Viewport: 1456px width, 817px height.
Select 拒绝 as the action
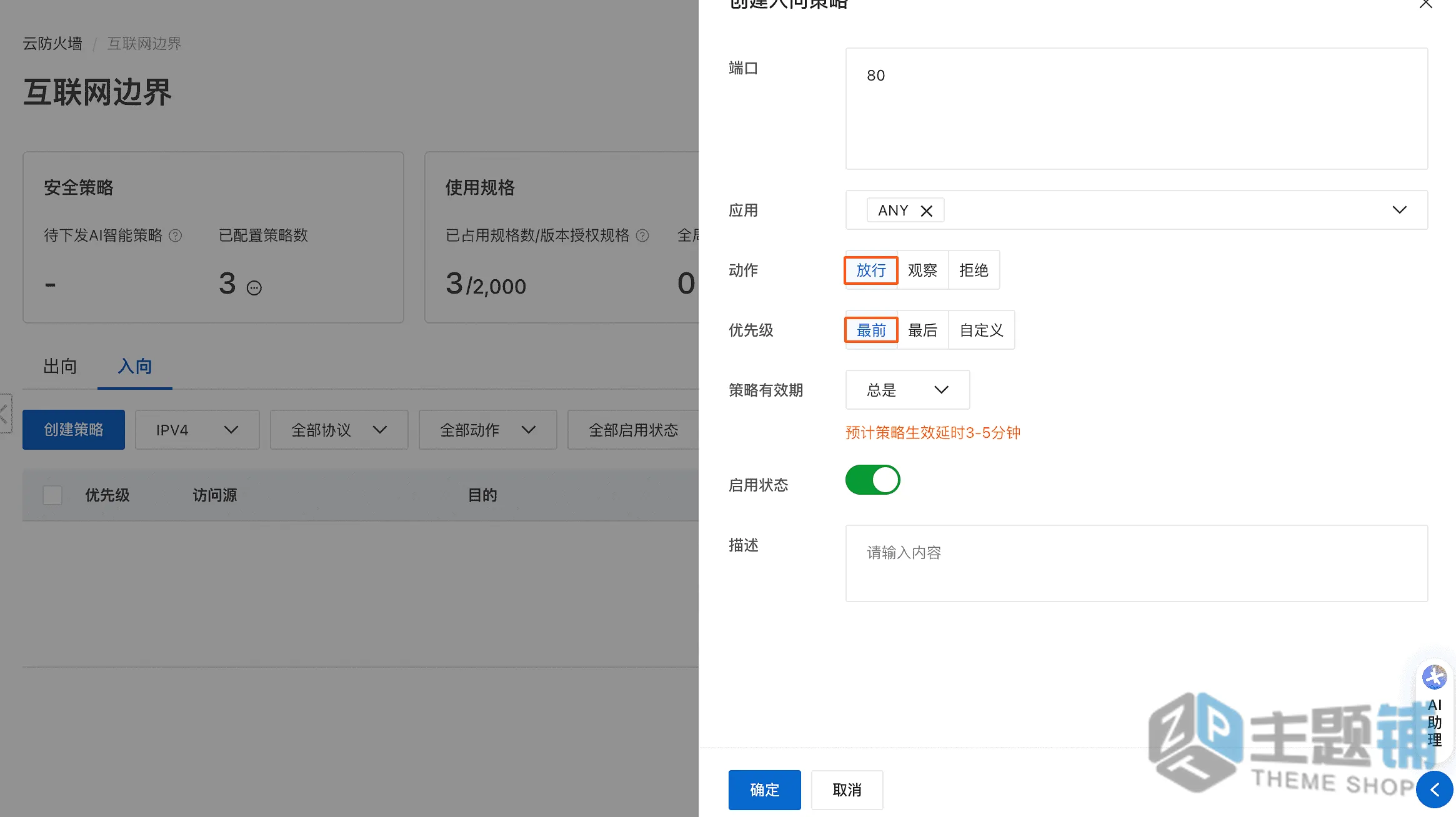click(x=974, y=270)
